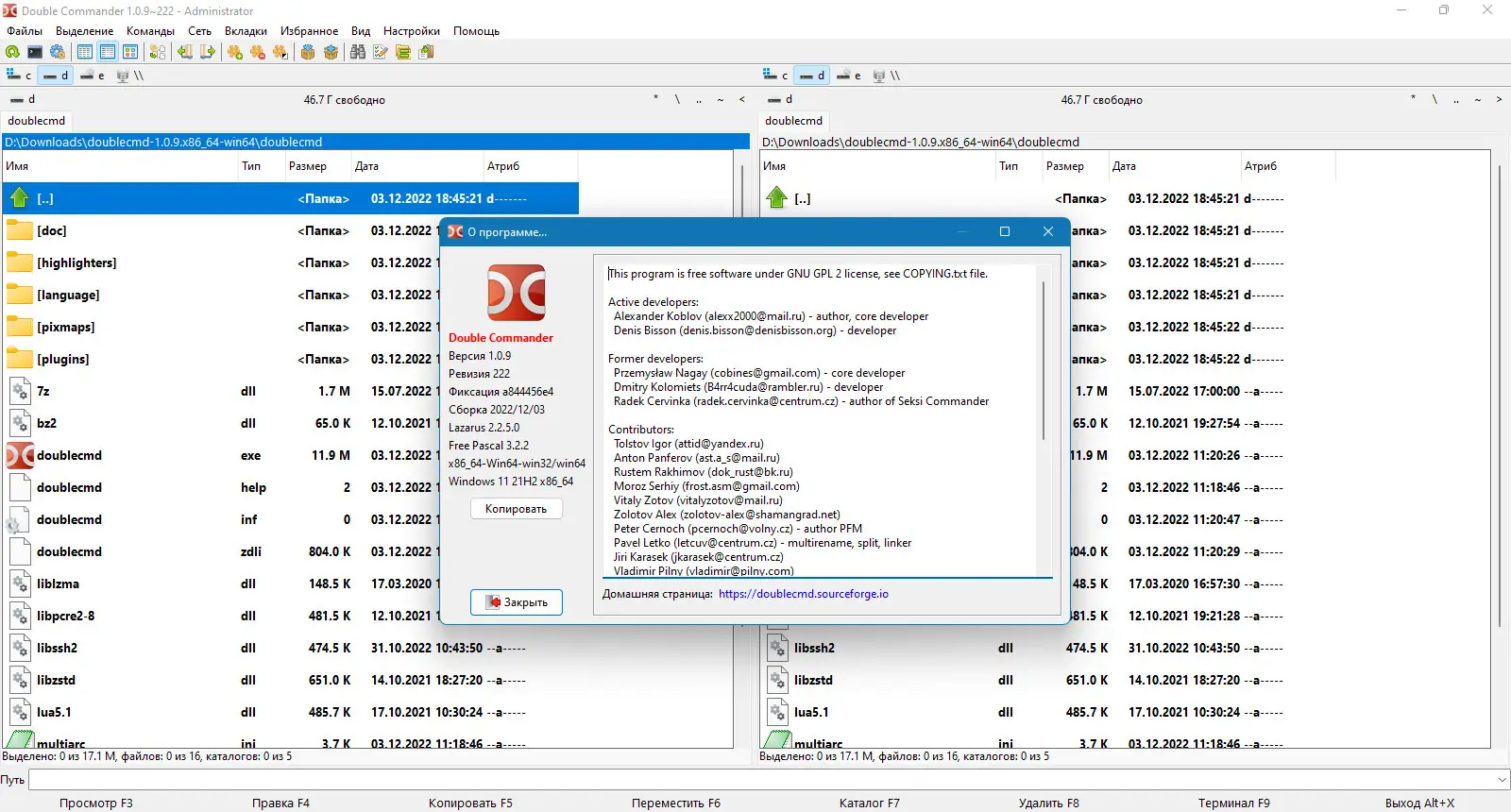The height and width of the screenshot is (812, 1511).
Task: Click the Переместить F6 button
Action: tap(676, 804)
